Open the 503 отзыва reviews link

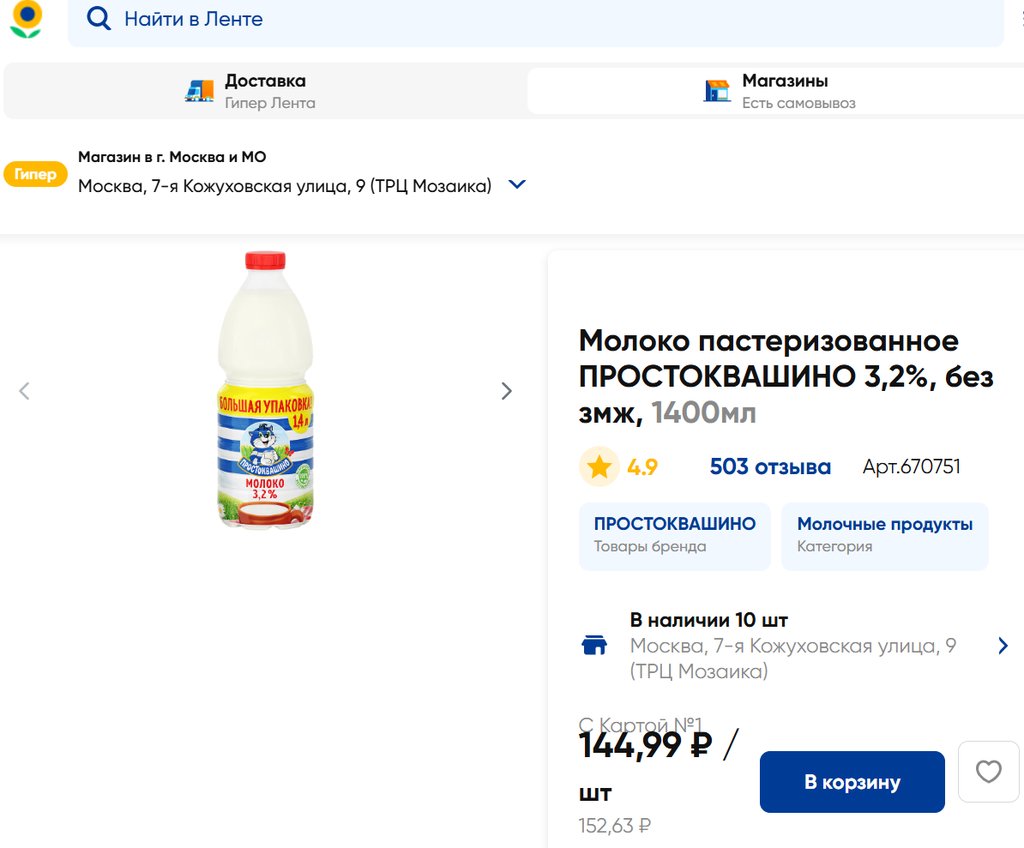tap(770, 467)
